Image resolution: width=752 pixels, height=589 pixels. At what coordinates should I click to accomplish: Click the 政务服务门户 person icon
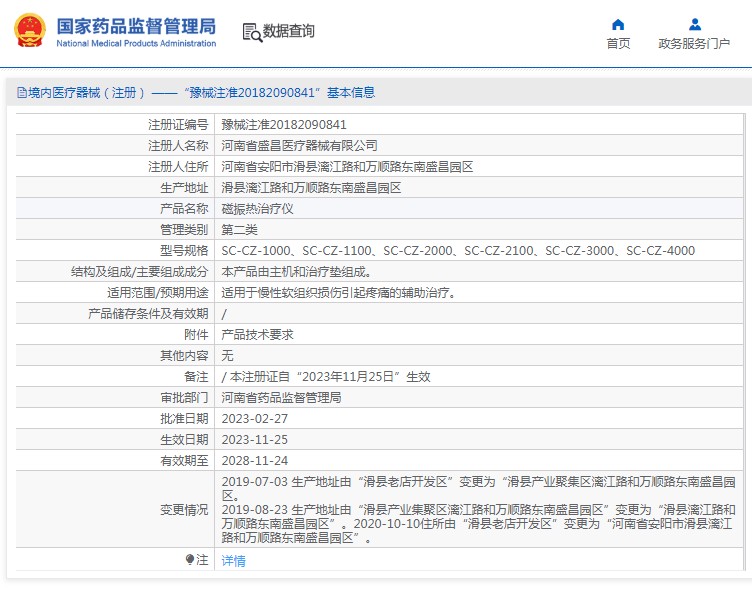coord(694,24)
